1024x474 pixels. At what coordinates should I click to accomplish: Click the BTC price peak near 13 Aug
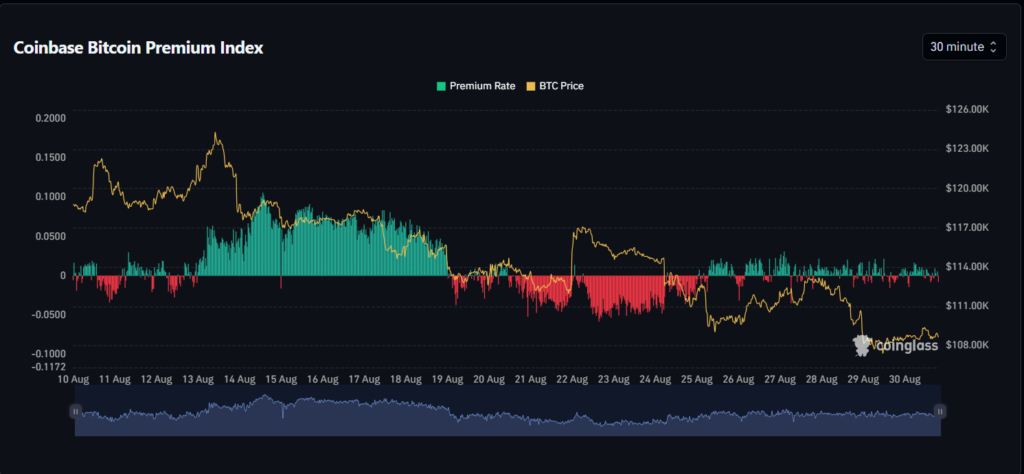point(216,134)
